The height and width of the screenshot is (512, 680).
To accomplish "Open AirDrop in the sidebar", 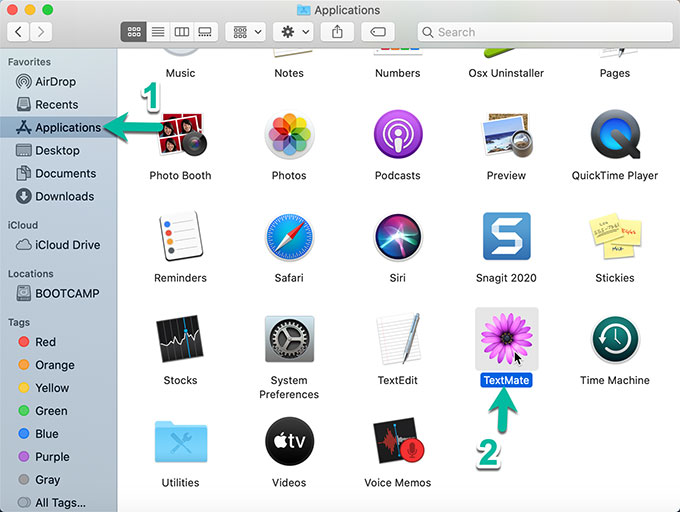I will 59,82.
